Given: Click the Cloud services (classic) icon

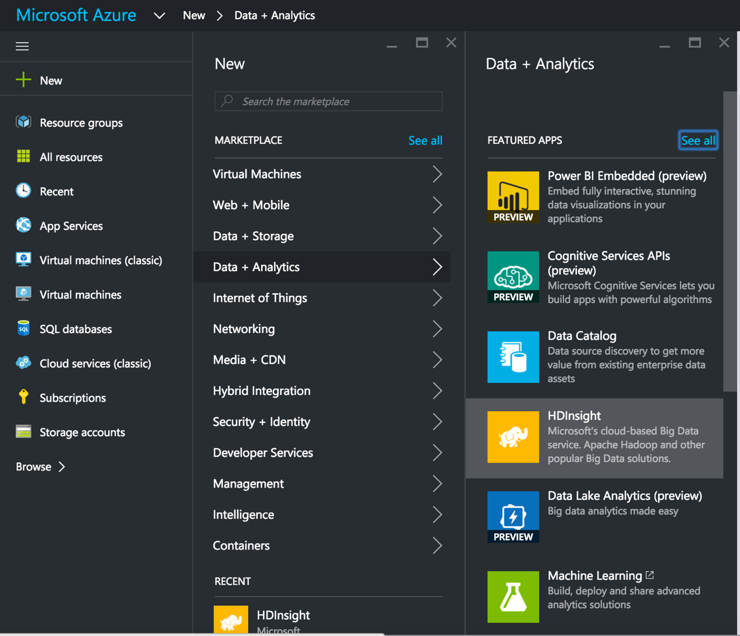Looking at the screenshot, I should tap(23, 363).
